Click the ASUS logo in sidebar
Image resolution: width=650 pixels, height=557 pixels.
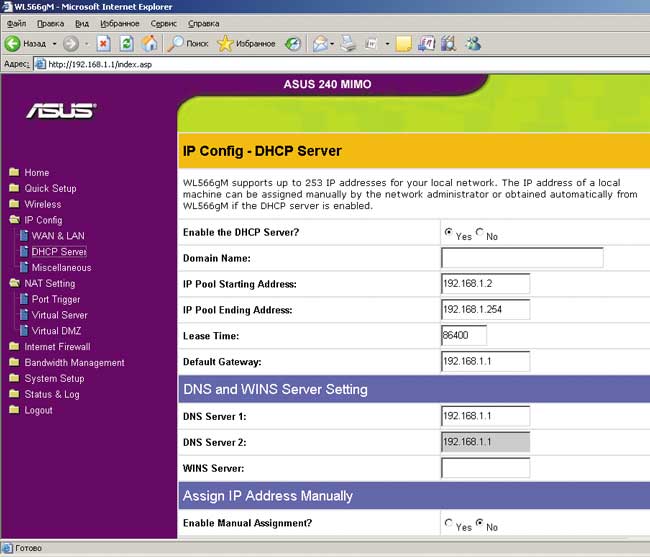[x=61, y=109]
